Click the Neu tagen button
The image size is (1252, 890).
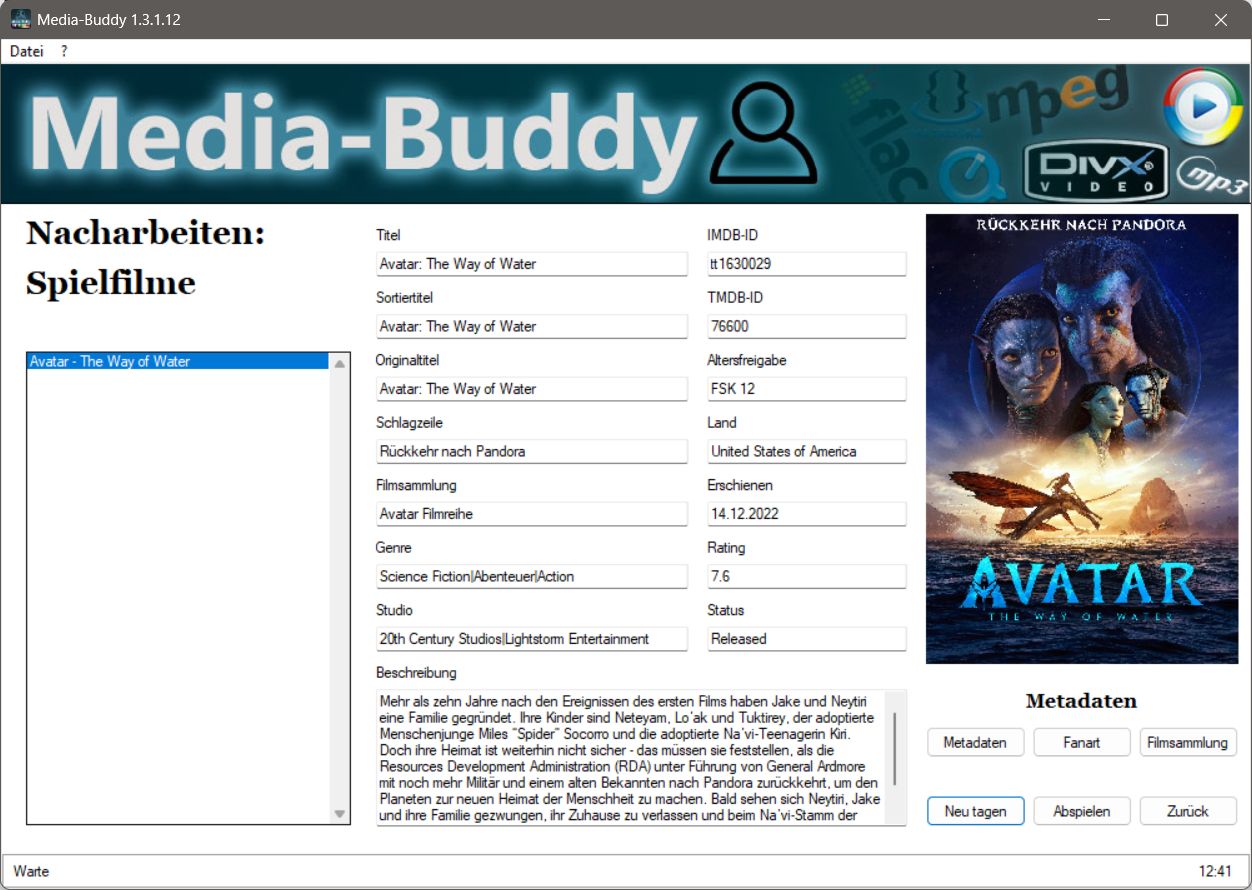[x=975, y=811]
